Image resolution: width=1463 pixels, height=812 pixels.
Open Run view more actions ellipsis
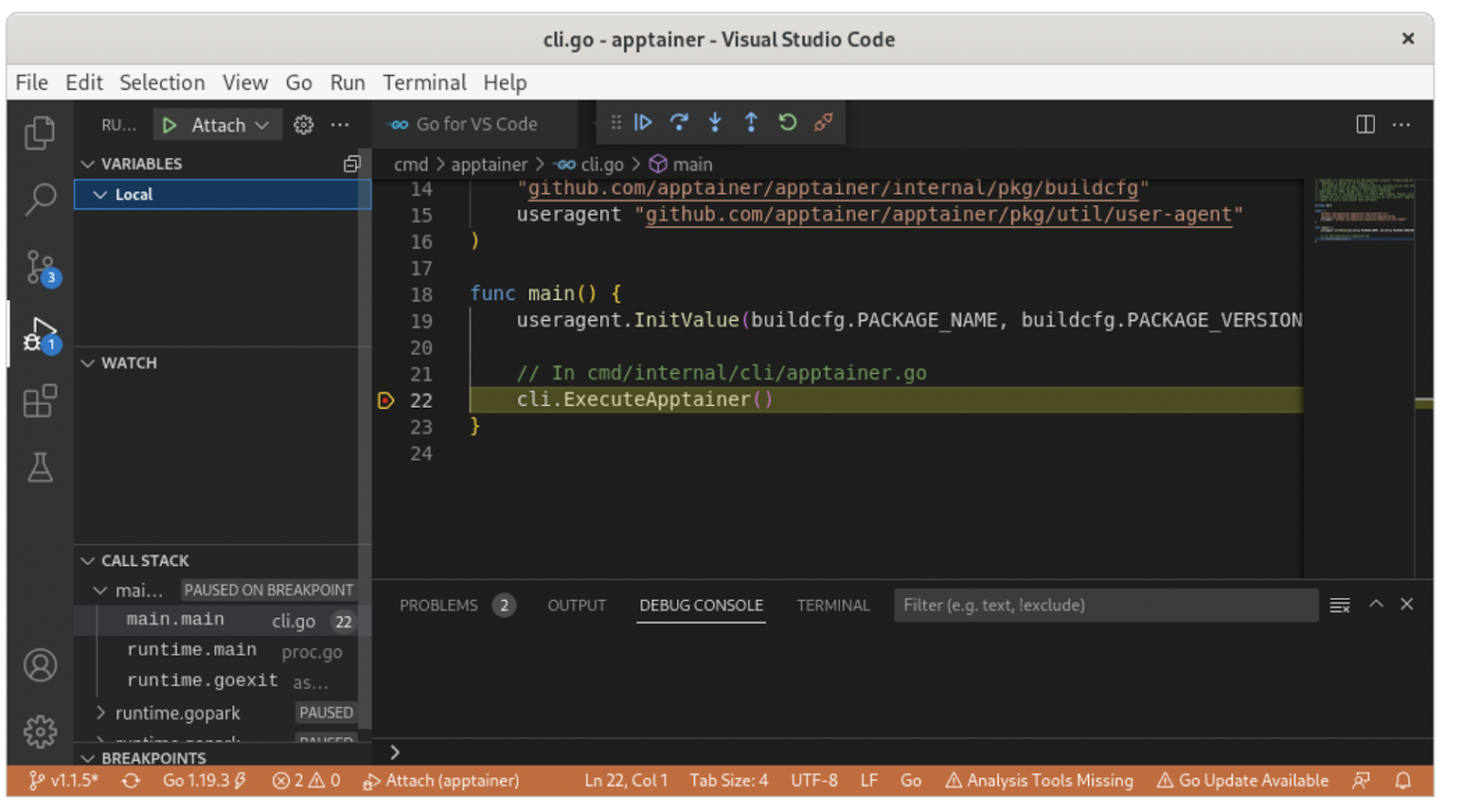point(340,125)
